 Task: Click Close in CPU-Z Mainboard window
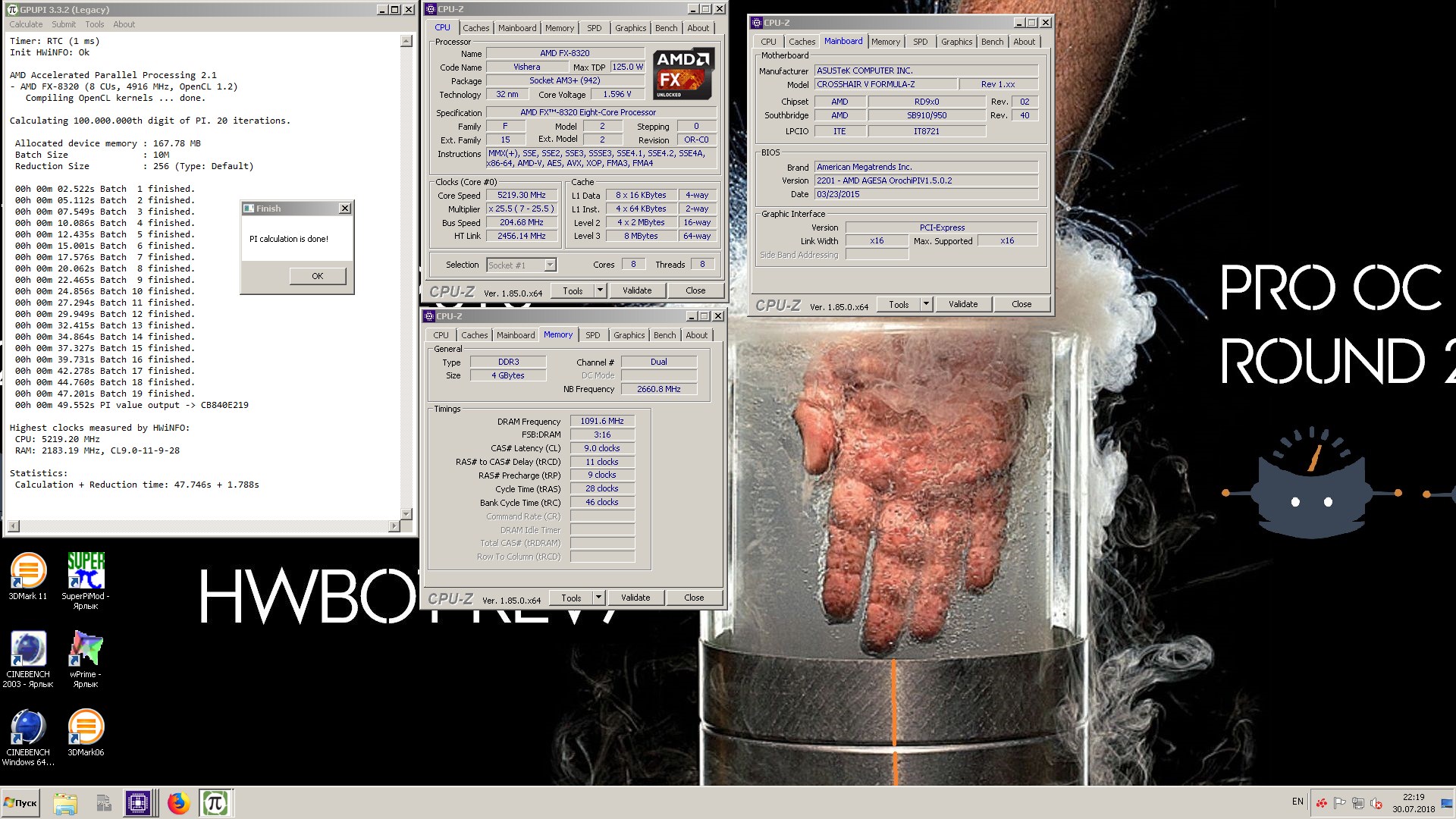[1021, 304]
